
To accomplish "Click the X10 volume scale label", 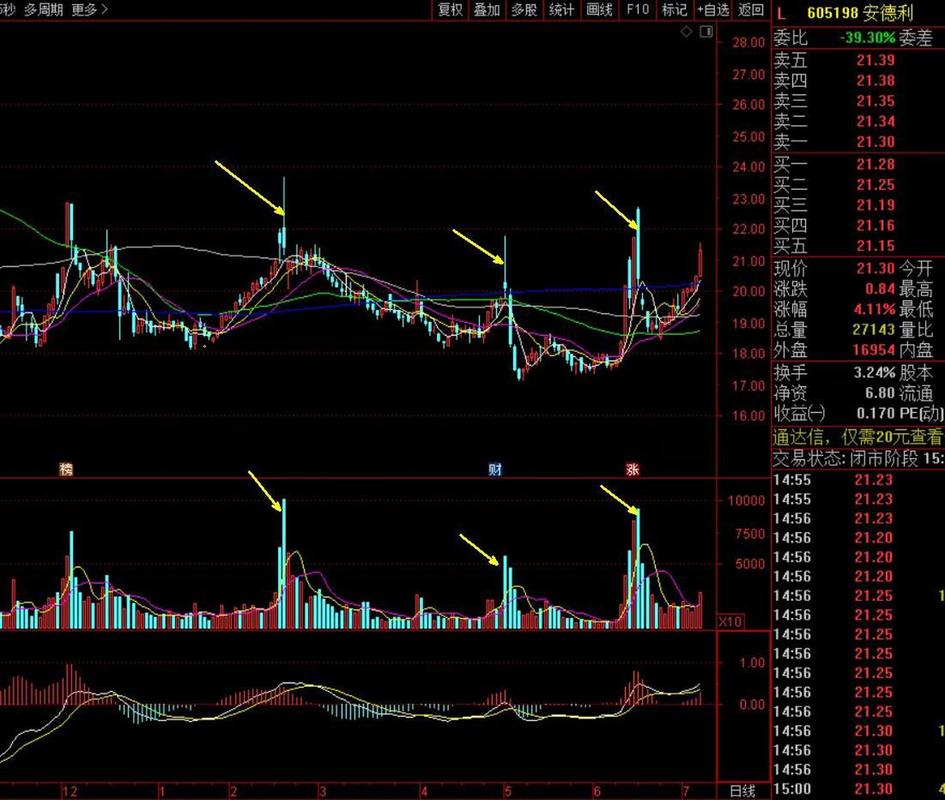I will (x=731, y=622).
